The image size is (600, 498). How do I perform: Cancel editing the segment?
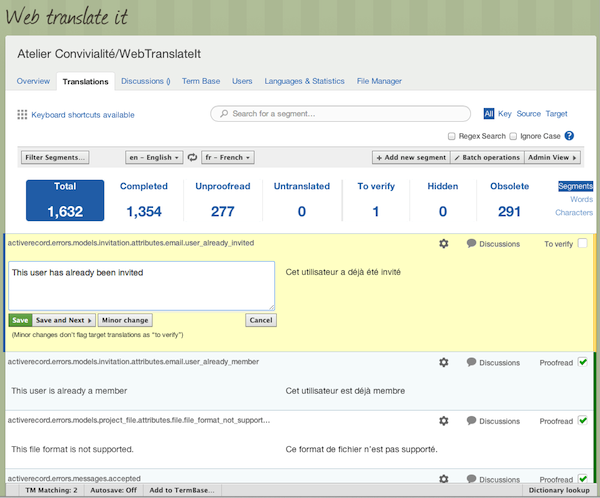pos(261,320)
